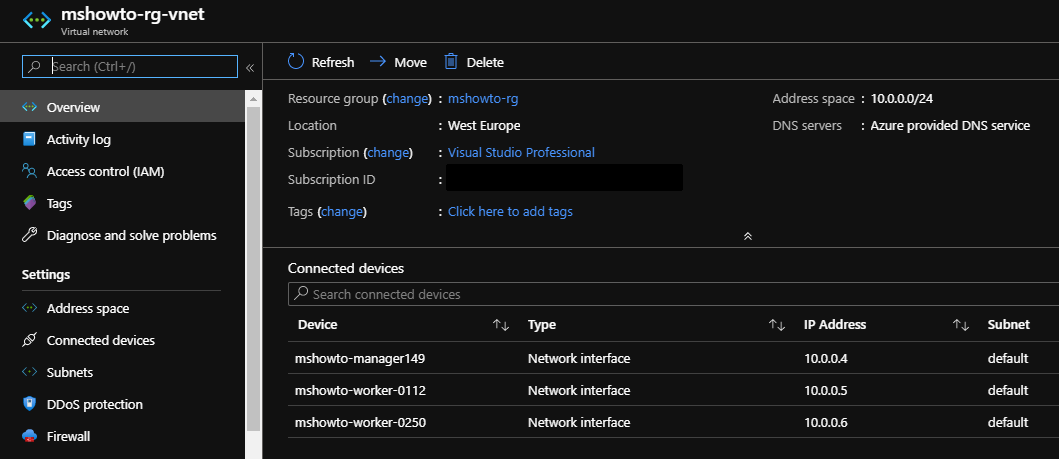The height and width of the screenshot is (459, 1059).
Task: Click default subnet cell for mshowto-worker-0250
Action: coord(1008,423)
